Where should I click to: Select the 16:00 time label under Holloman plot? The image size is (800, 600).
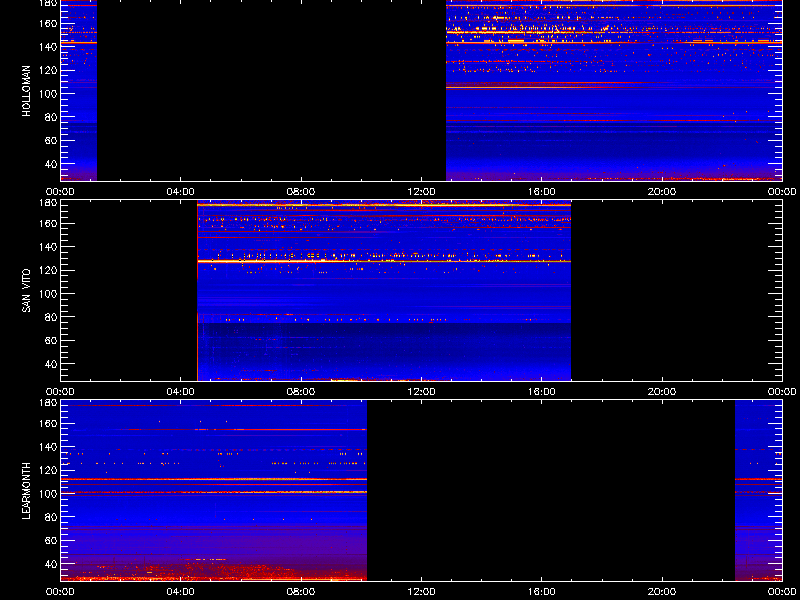[x=541, y=192]
